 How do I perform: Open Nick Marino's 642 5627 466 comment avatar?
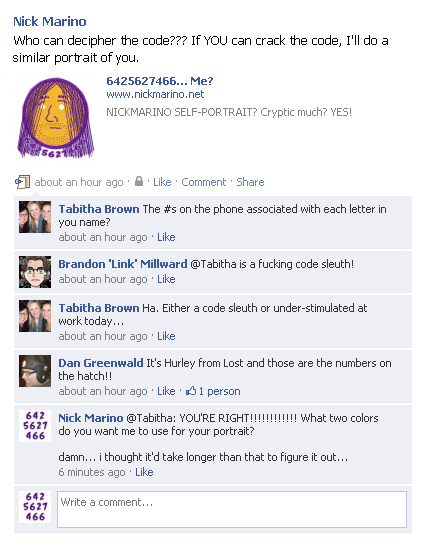click(x=35, y=426)
